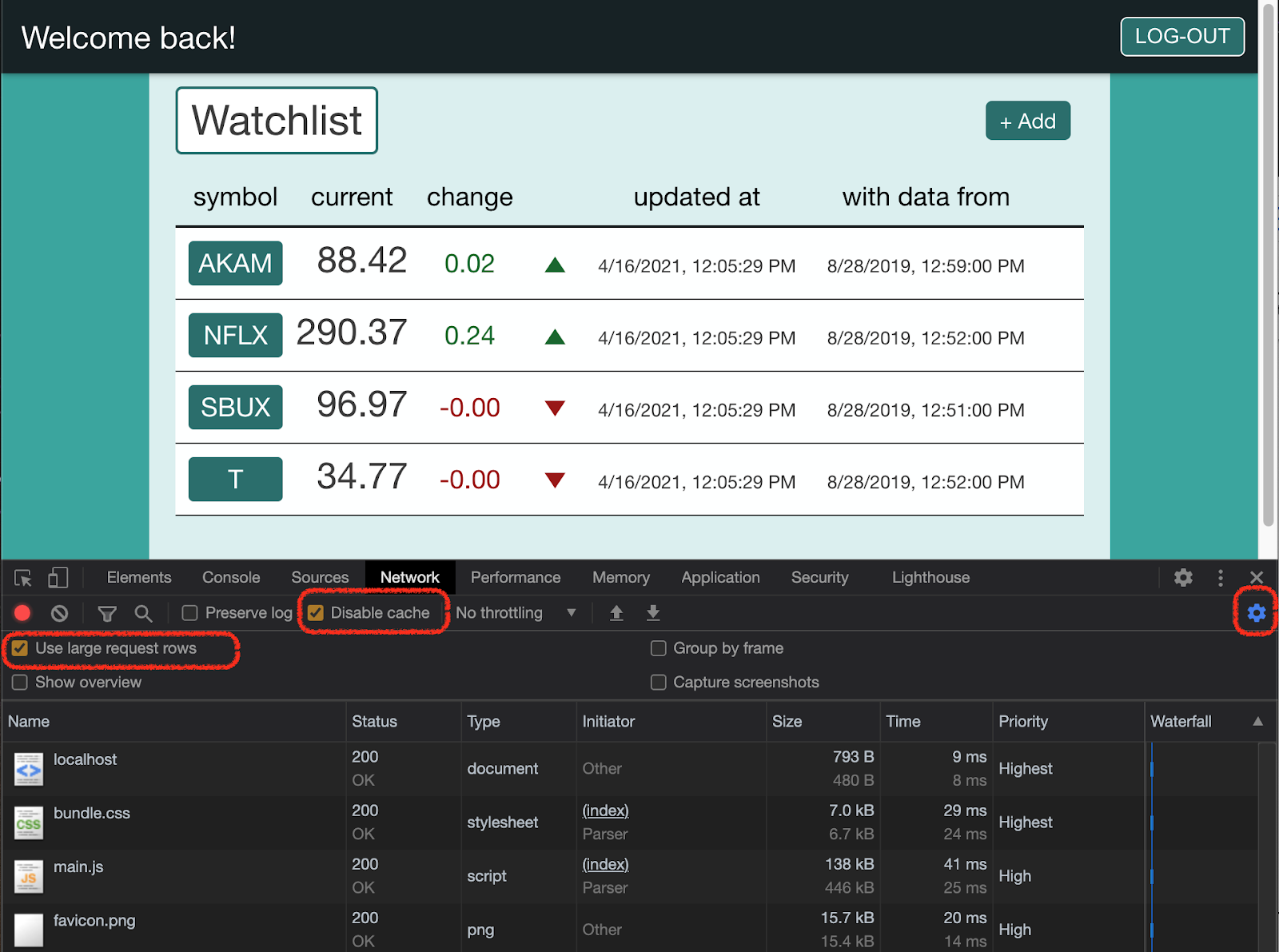The height and width of the screenshot is (952, 1279).
Task: Toggle device toolbar icon in DevTools
Action: 58,578
